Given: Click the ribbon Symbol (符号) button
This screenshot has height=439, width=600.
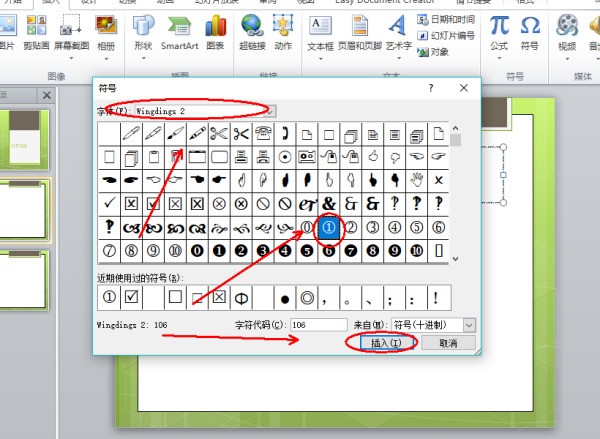Looking at the screenshot, I should [x=530, y=33].
